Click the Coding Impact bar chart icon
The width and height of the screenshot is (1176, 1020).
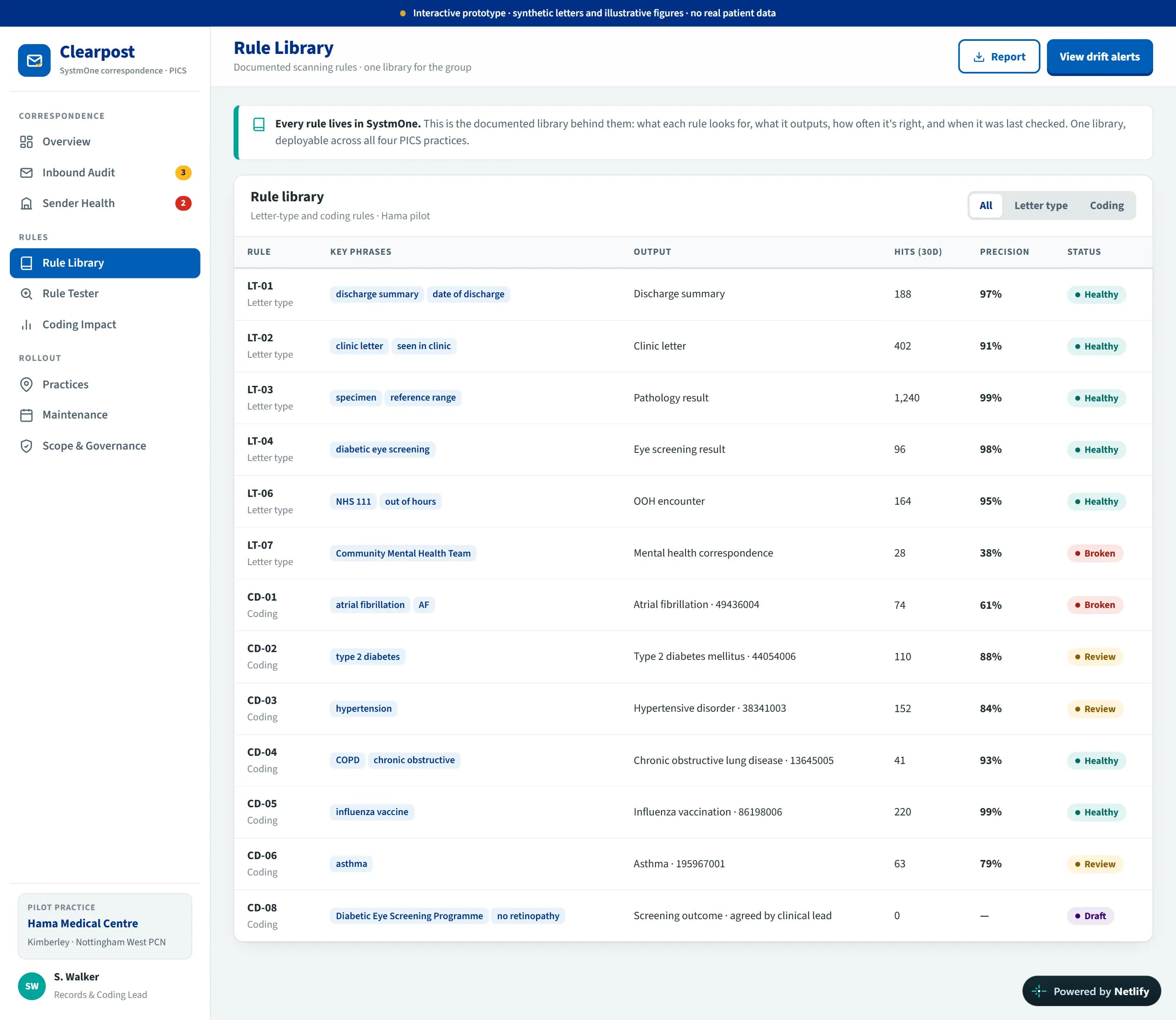(x=26, y=325)
